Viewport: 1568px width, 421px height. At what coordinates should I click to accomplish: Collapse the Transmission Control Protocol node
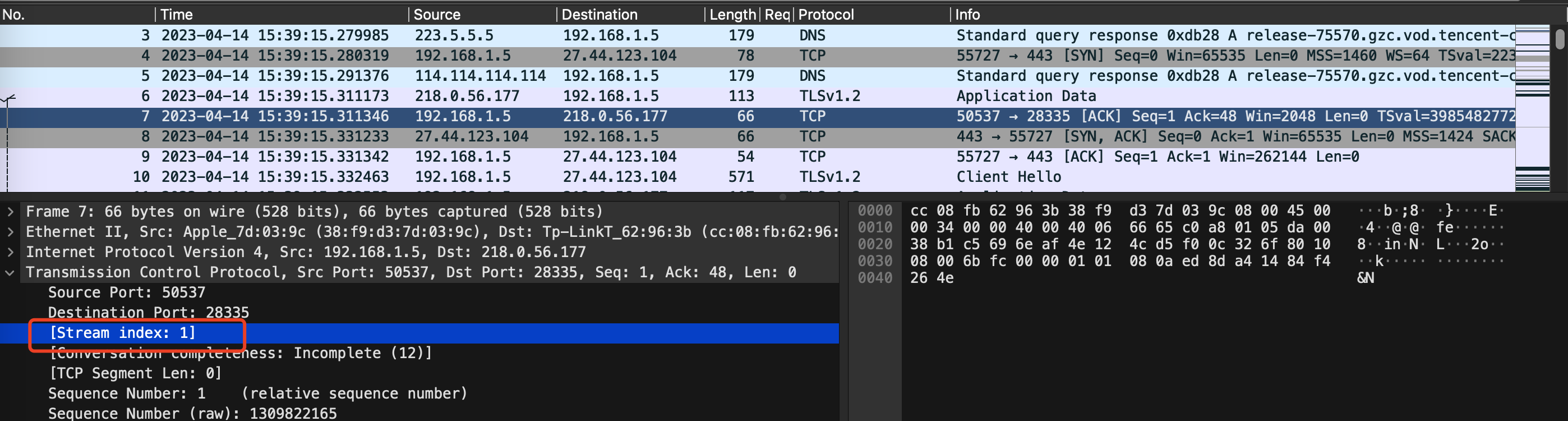pos(10,272)
